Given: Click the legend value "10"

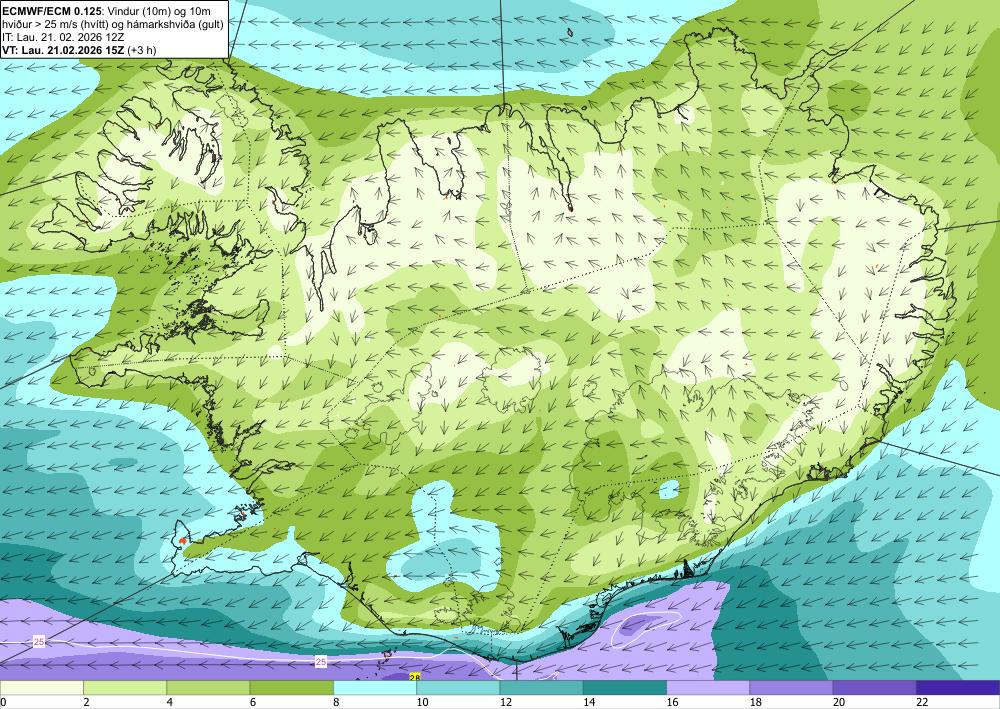Looking at the screenshot, I should [422, 703].
